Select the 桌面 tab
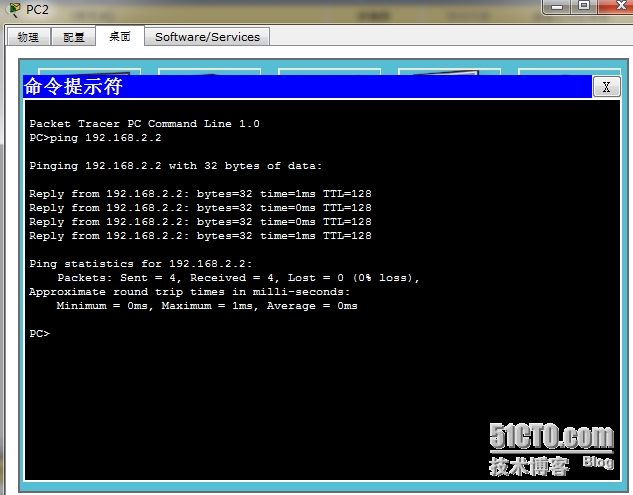Viewport: 633px width, 495px height. point(120,36)
